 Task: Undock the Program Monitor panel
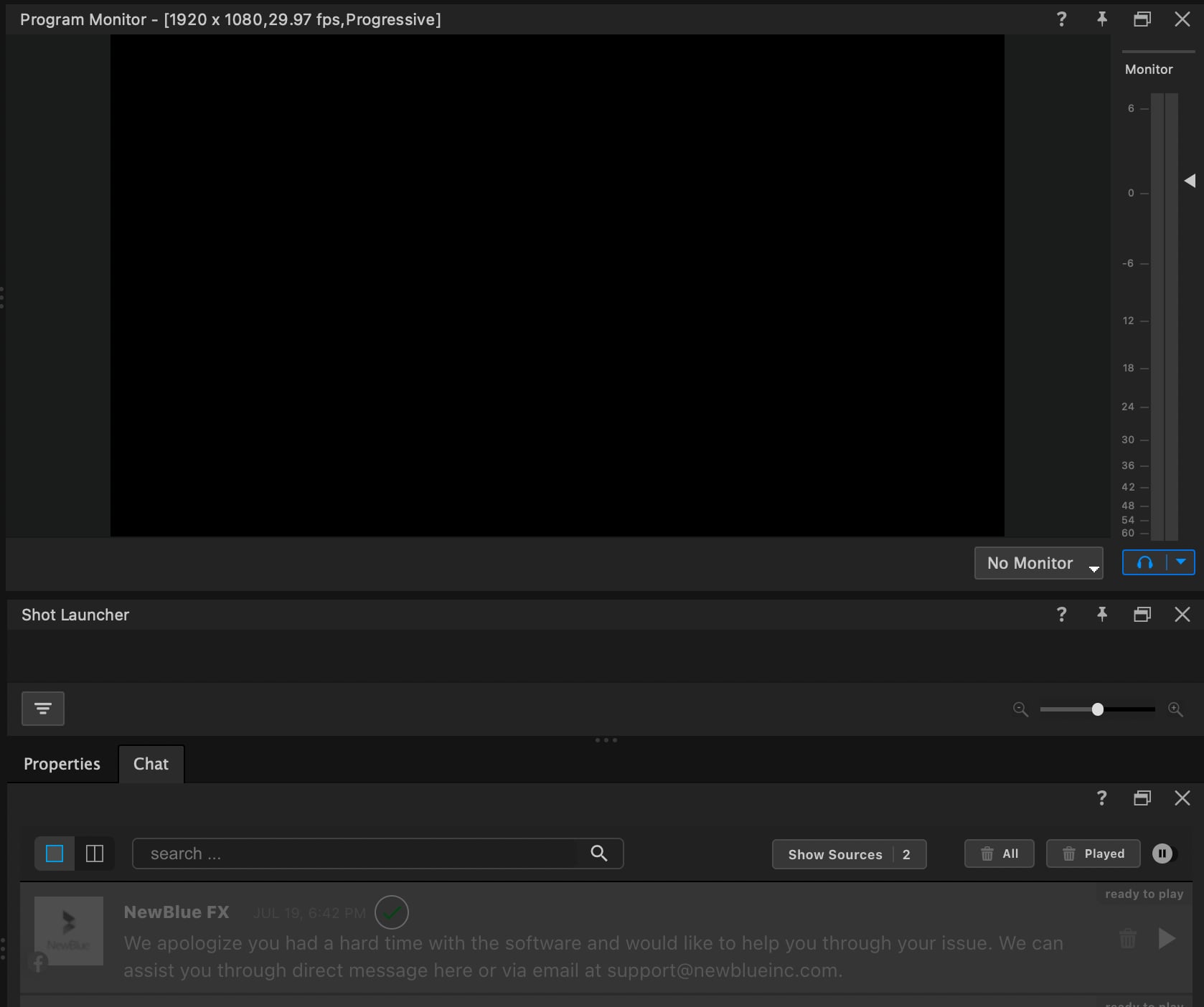point(1142,19)
